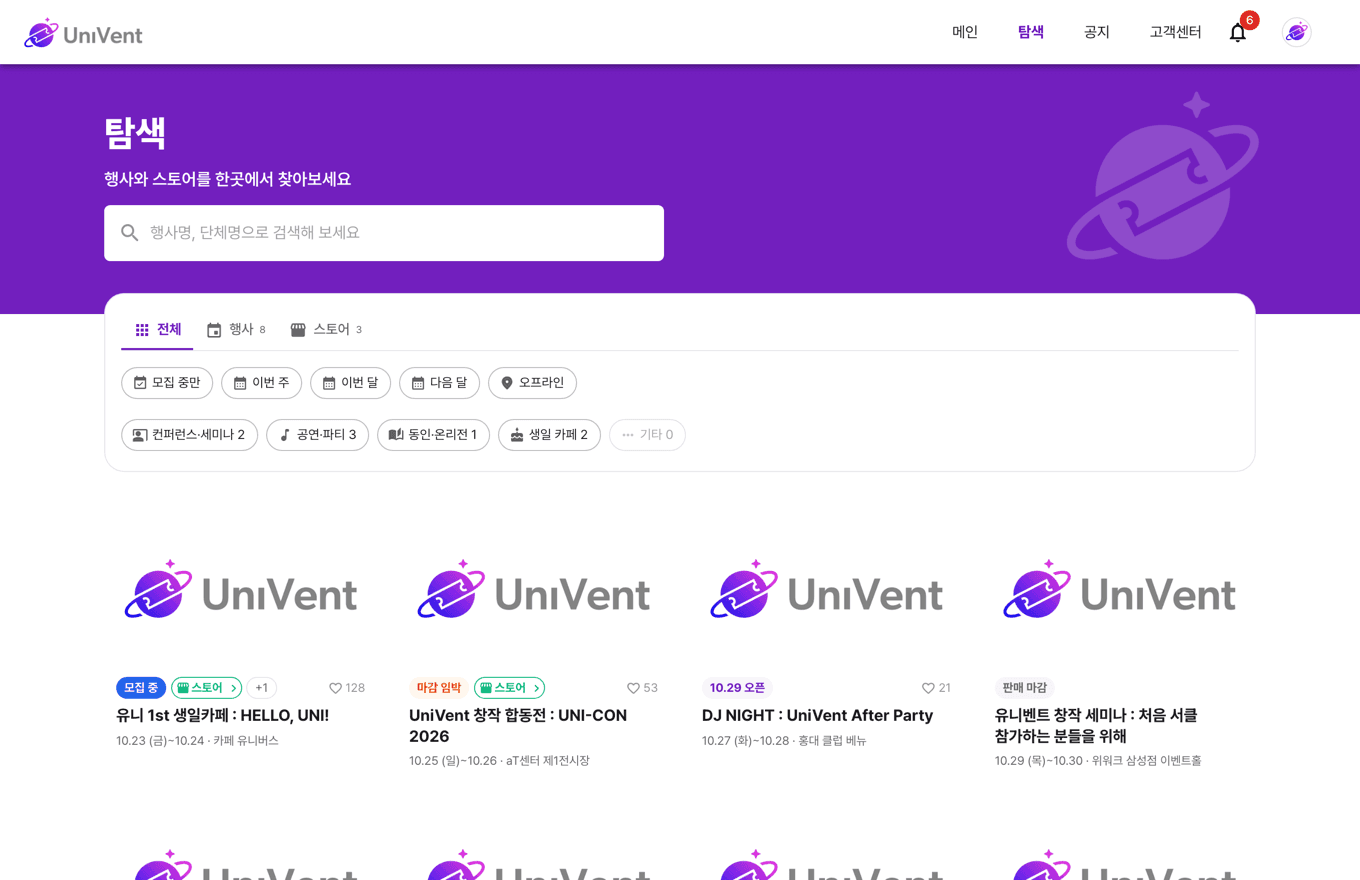Screen dimensions: 1360x880
Task: Go to 메인 in top navigation
Action: (x=965, y=32)
